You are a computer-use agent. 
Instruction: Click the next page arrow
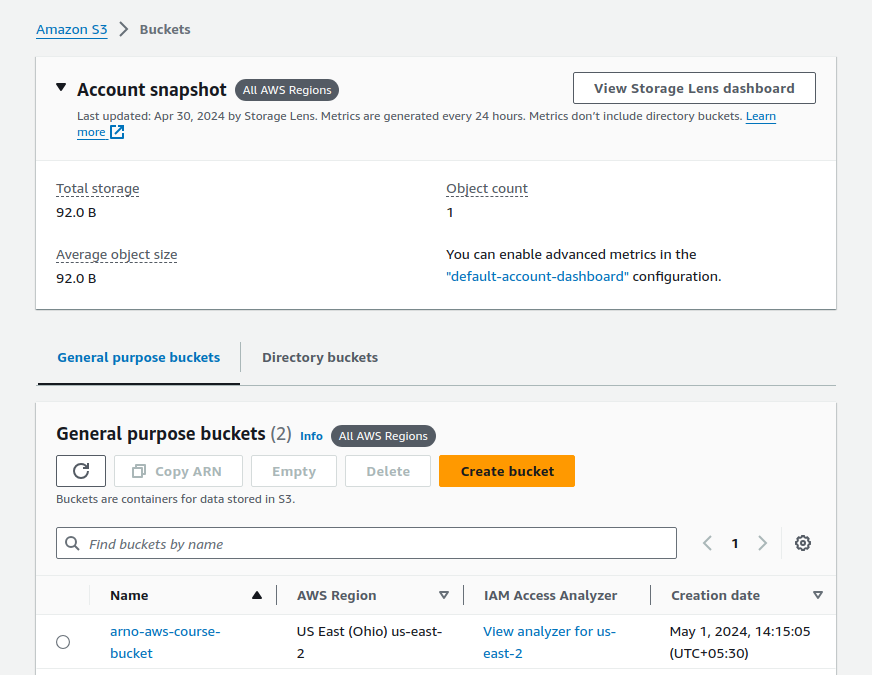762,543
